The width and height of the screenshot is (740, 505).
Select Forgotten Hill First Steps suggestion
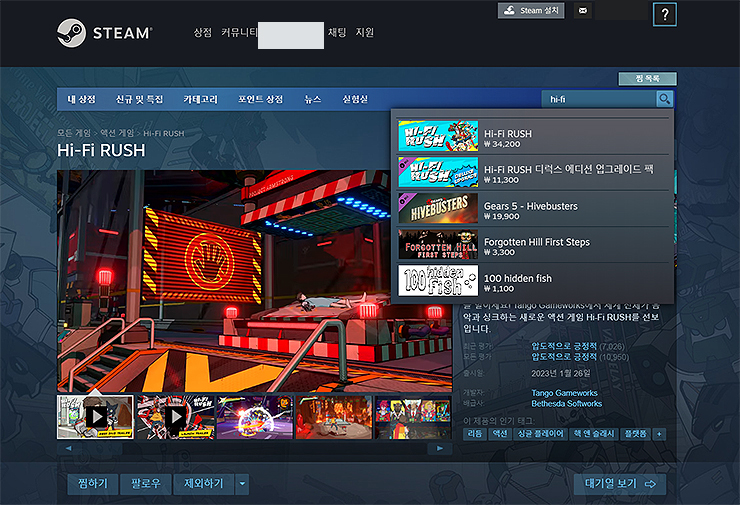[x=533, y=245]
